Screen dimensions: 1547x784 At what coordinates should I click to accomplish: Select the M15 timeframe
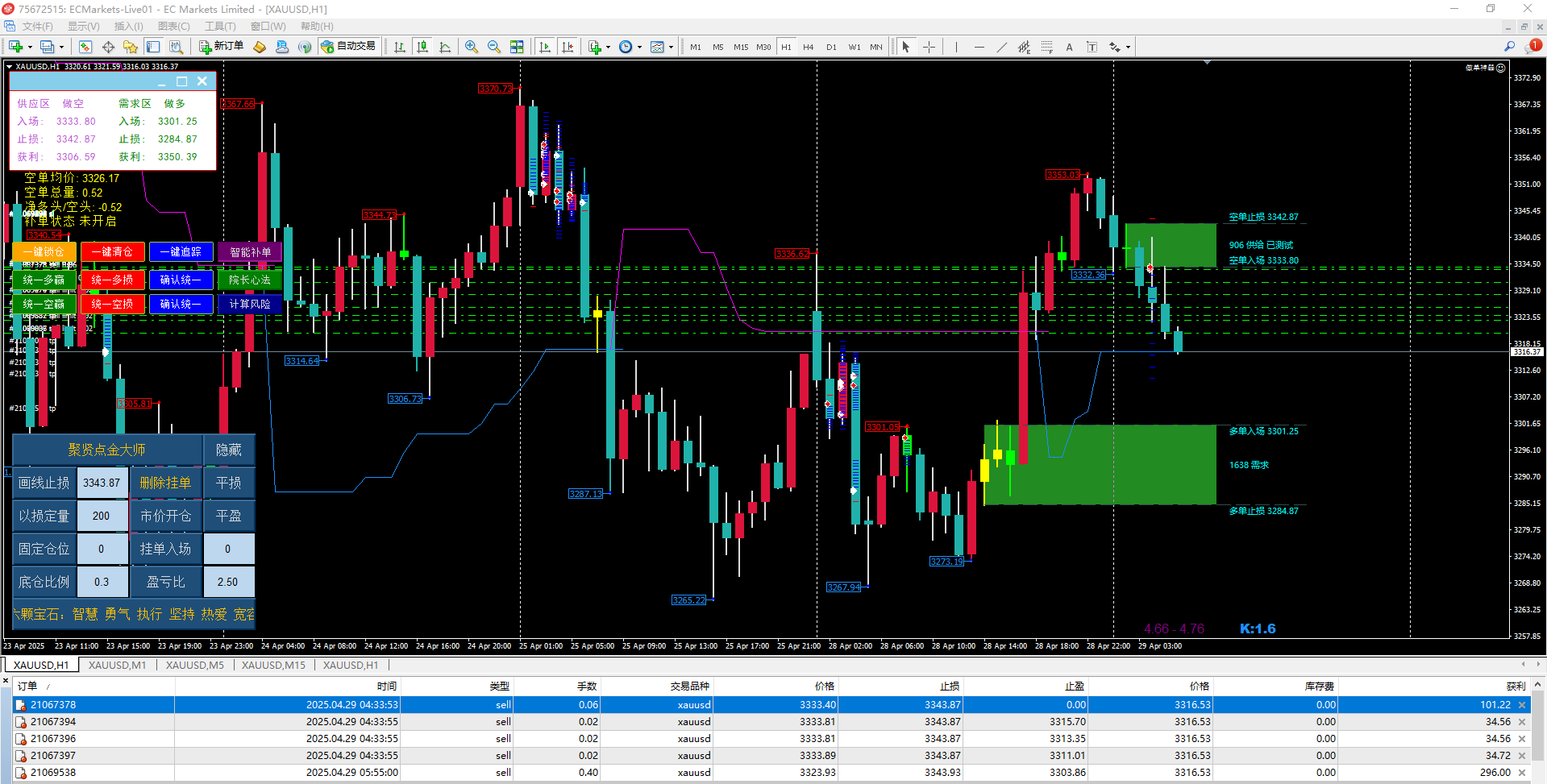click(x=741, y=47)
